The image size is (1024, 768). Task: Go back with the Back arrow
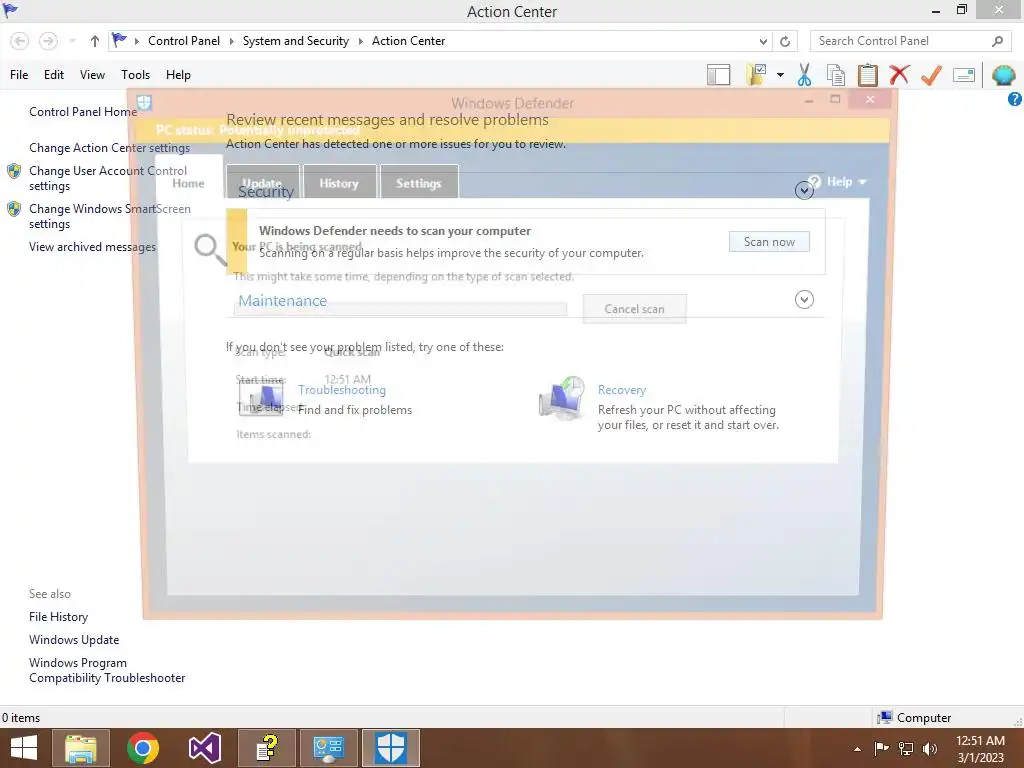click(x=20, y=41)
